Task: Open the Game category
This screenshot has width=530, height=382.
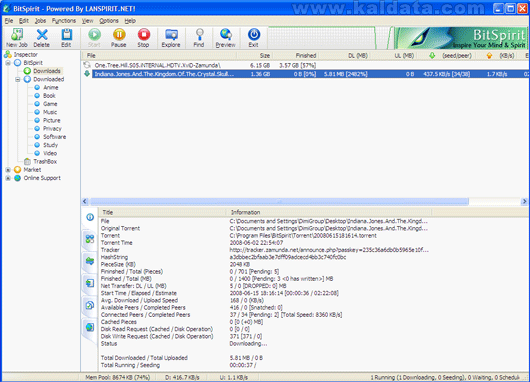Action: click(50, 104)
